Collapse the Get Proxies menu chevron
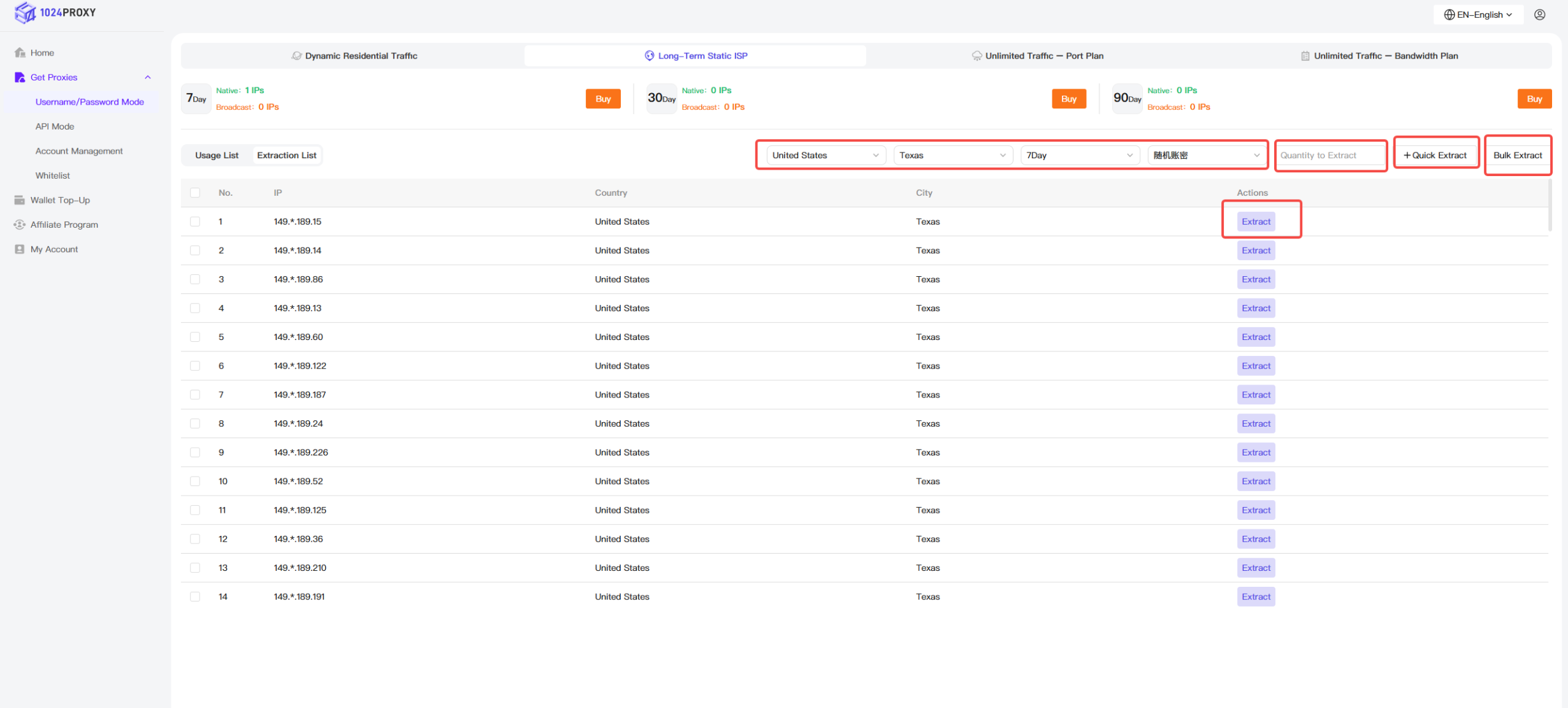The image size is (1568, 708). pyautogui.click(x=148, y=77)
